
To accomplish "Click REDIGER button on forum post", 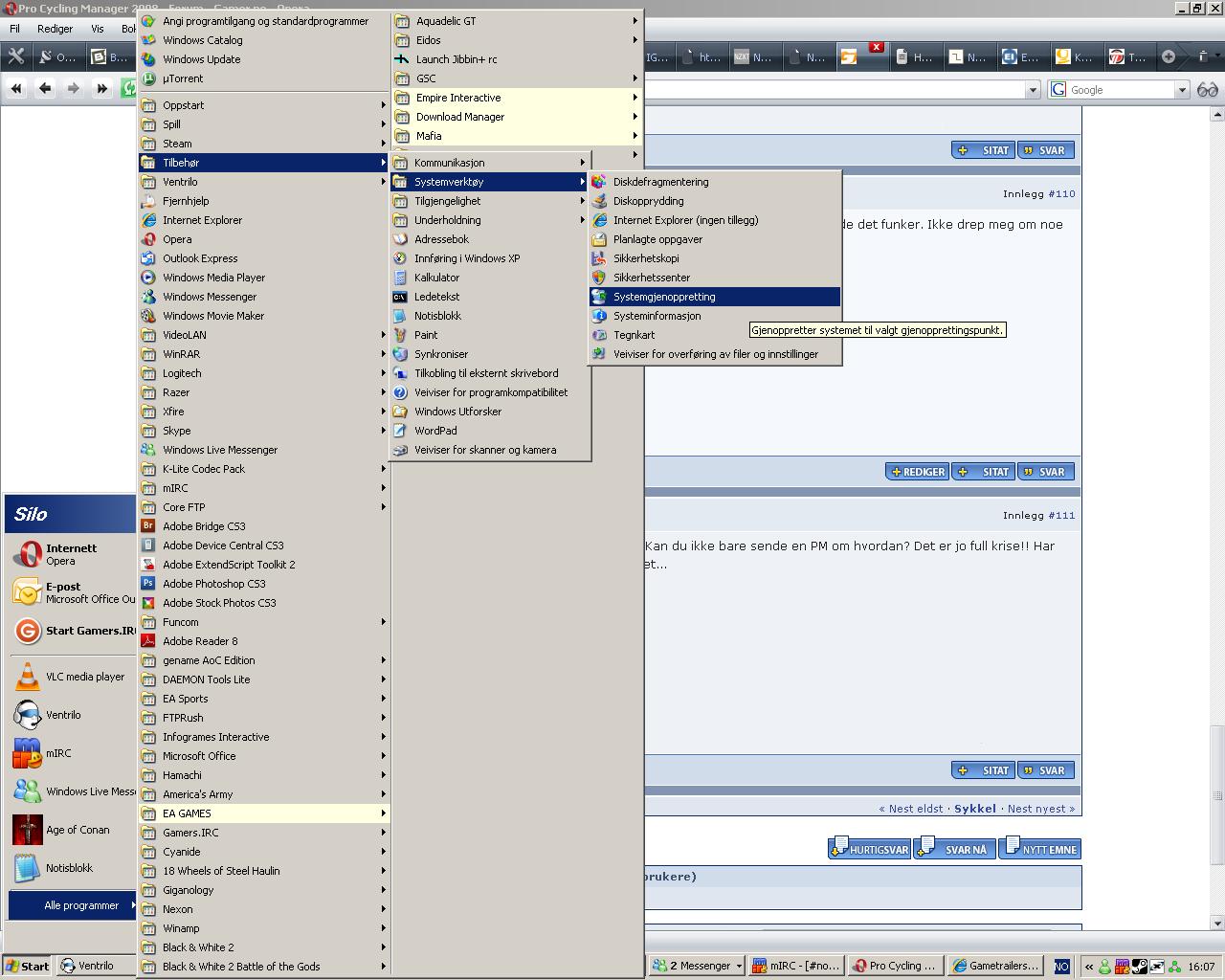I will tap(917, 472).
